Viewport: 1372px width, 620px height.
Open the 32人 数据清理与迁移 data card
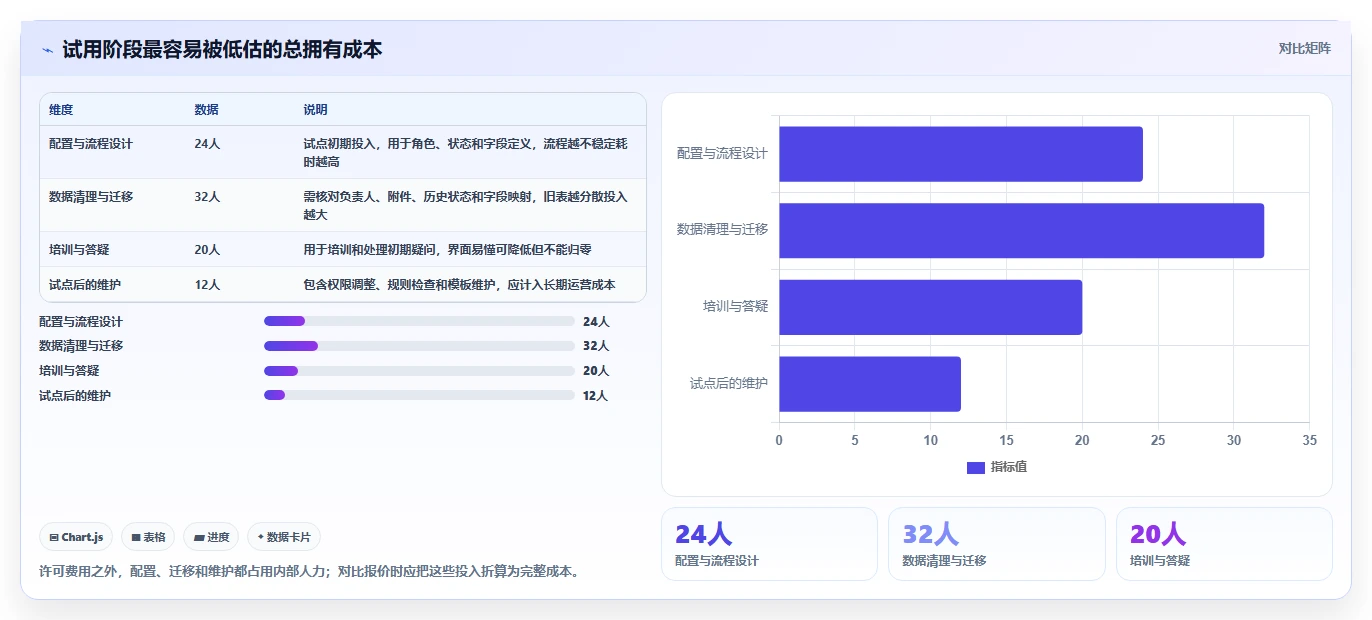click(997, 544)
